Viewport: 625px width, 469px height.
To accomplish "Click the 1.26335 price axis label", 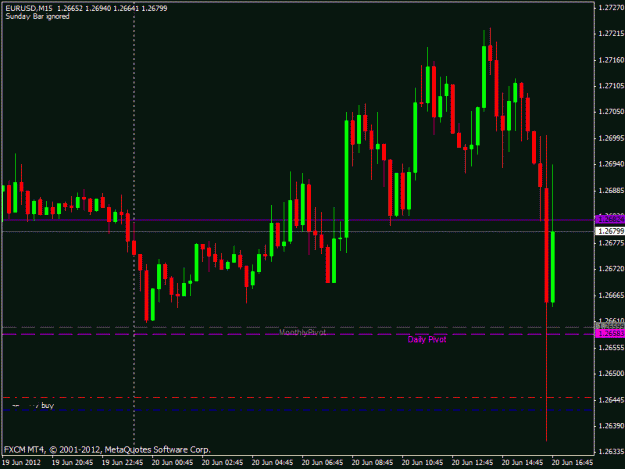I will coord(611,452).
